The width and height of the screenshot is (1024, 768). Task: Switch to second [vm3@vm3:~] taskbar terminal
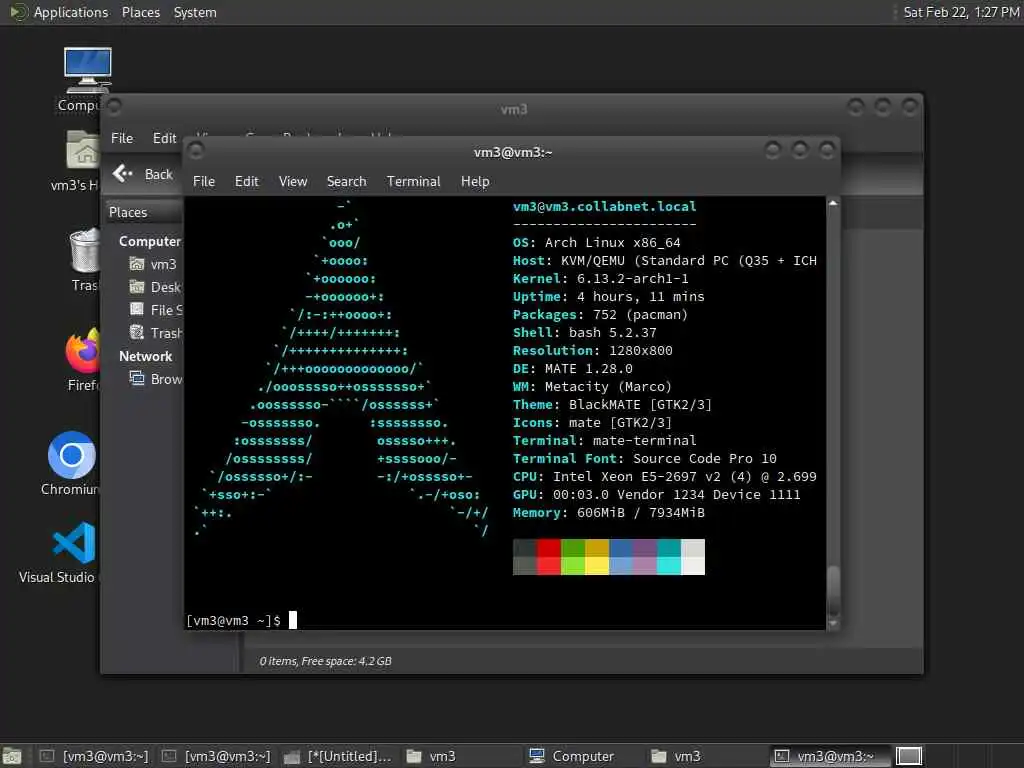(216, 756)
